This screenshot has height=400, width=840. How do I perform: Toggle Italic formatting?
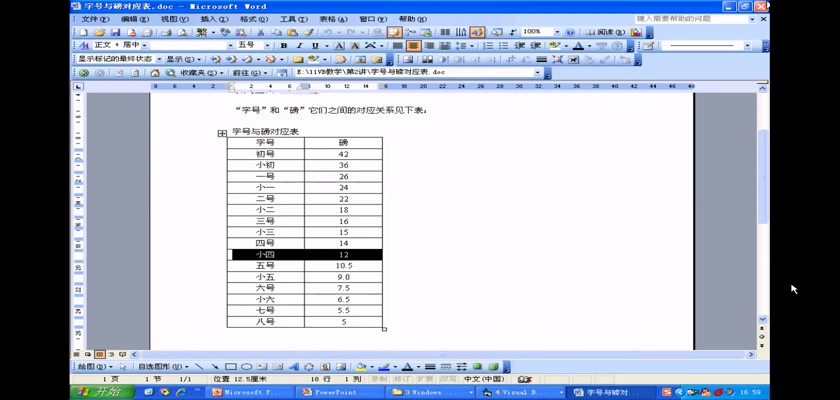coord(299,46)
